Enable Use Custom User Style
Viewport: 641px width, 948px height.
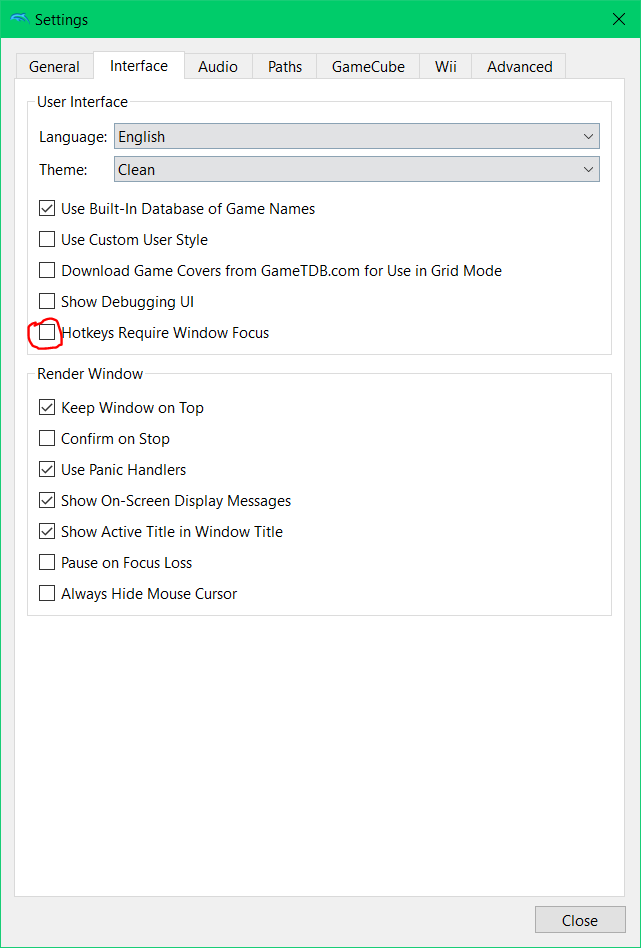(x=47, y=239)
